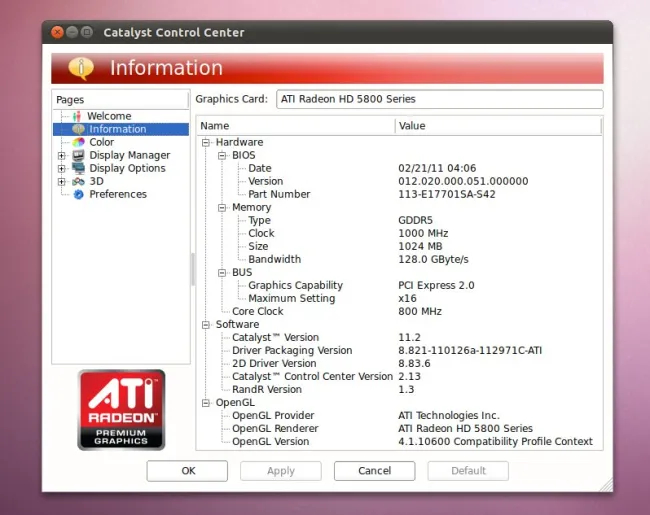The image size is (650, 515).
Task: Collapse the Software section
Action: pos(207,325)
